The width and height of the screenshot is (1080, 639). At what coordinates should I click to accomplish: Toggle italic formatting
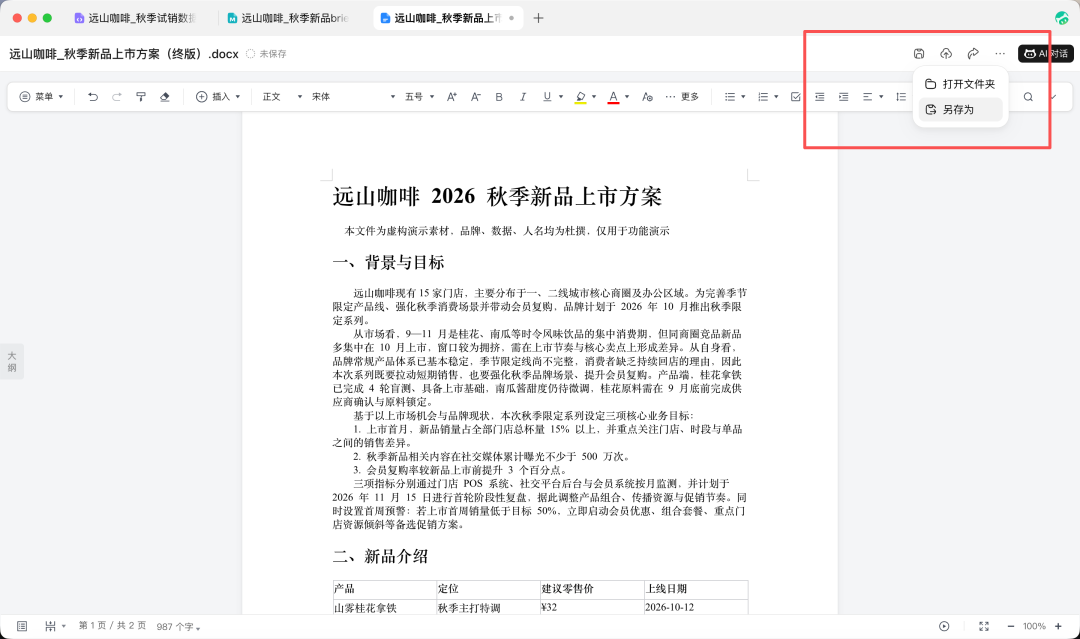click(x=523, y=97)
